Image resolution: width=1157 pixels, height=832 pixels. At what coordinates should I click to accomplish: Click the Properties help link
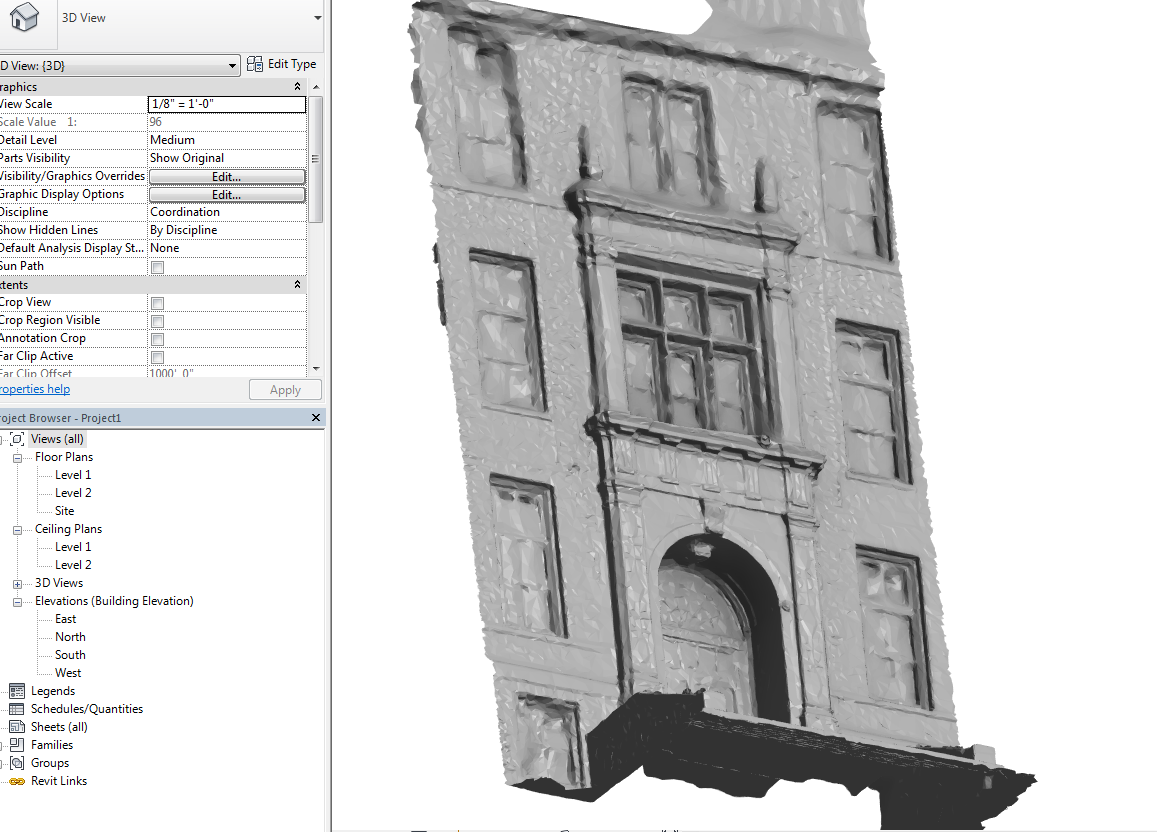click(34, 388)
